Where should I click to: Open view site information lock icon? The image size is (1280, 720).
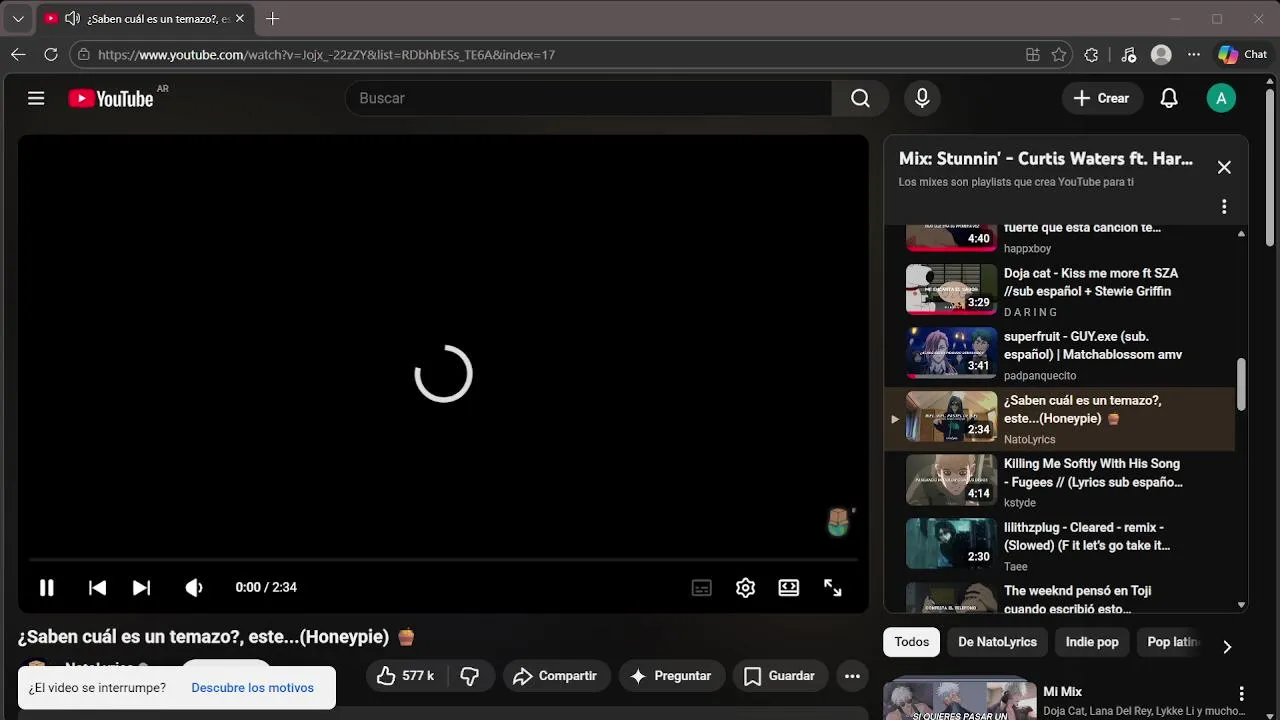(x=84, y=55)
